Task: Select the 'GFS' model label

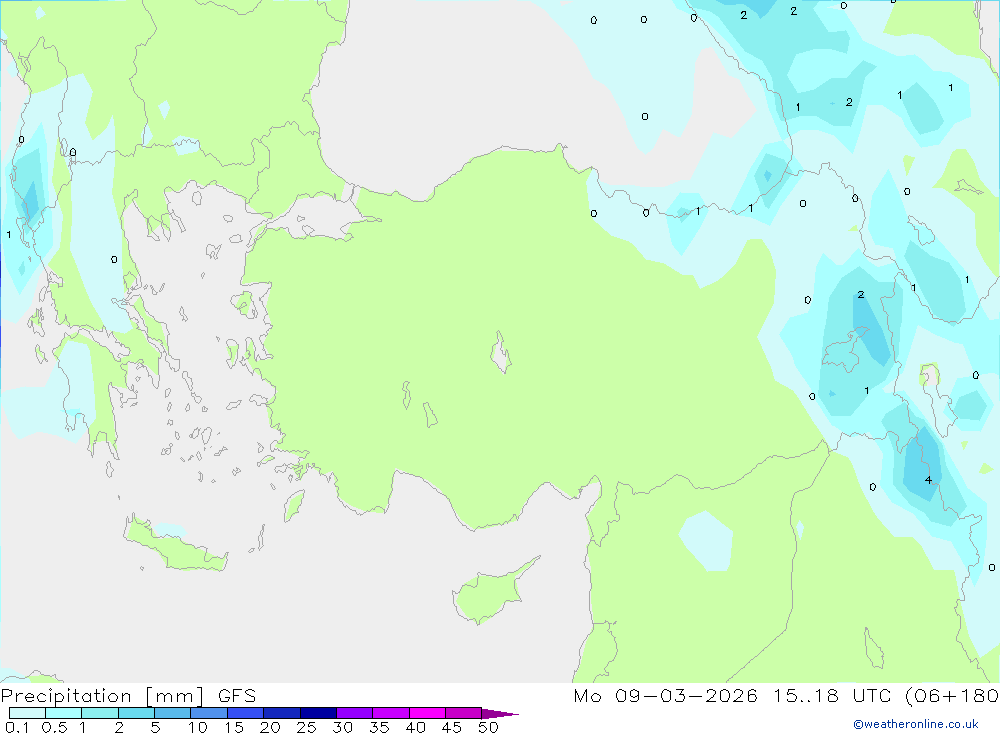Action: point(237,696)
